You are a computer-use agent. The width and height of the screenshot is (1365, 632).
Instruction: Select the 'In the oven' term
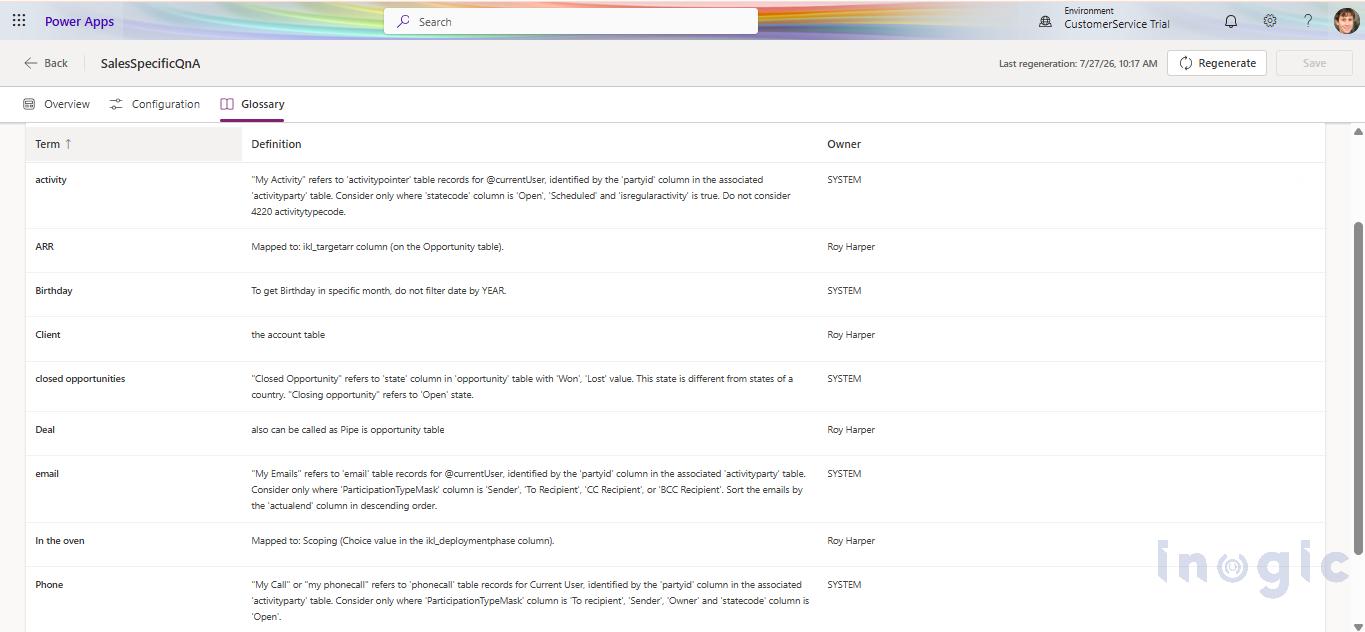pos(60,541)
